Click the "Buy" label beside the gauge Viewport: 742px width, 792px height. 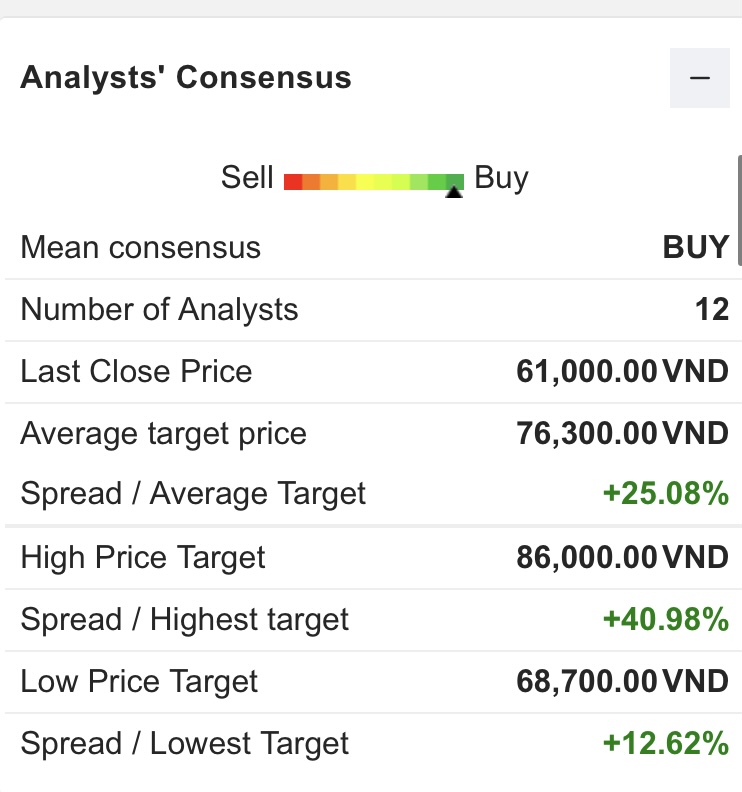[501, 178]
